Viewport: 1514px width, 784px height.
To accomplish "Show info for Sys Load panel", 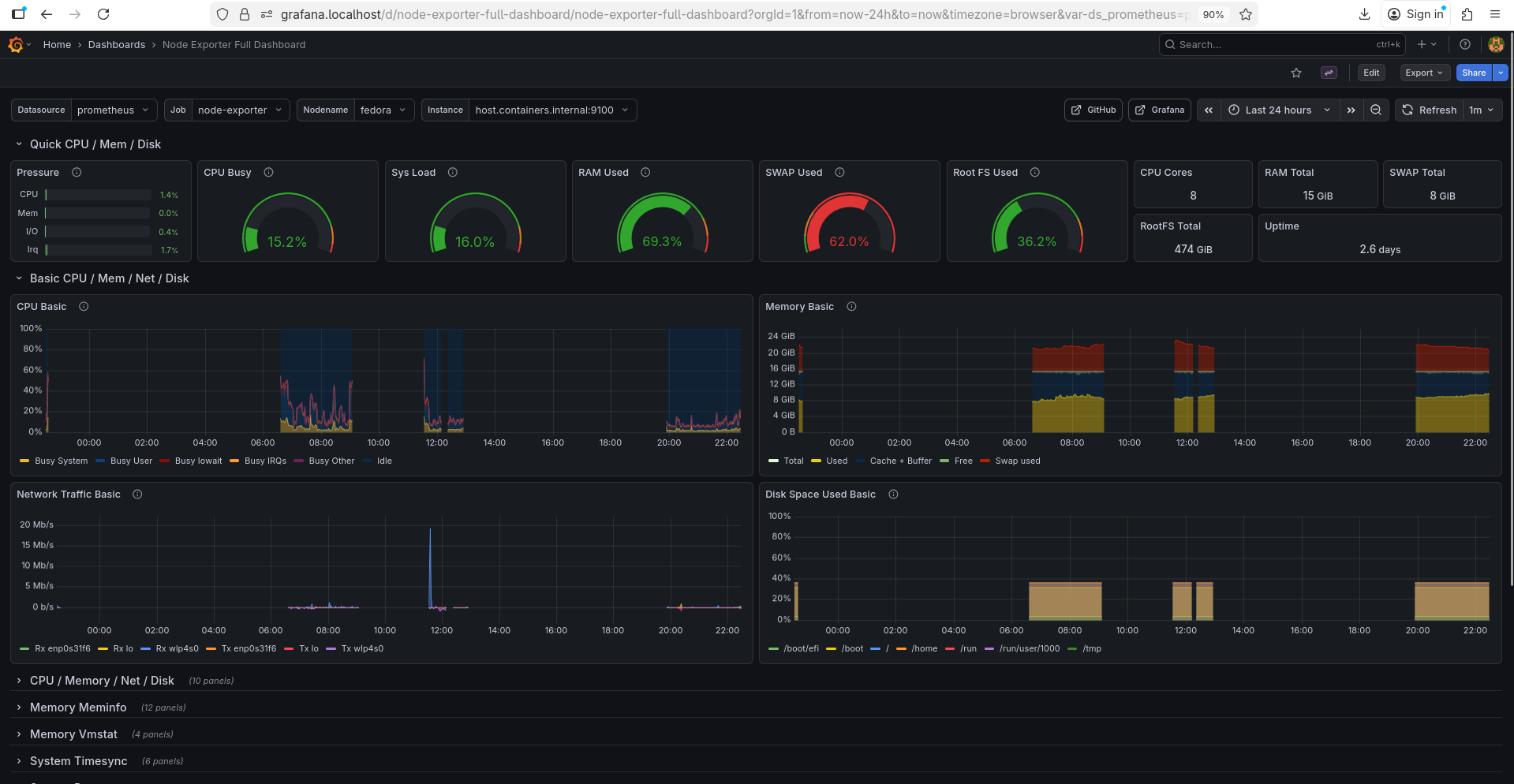I will 453,173.
